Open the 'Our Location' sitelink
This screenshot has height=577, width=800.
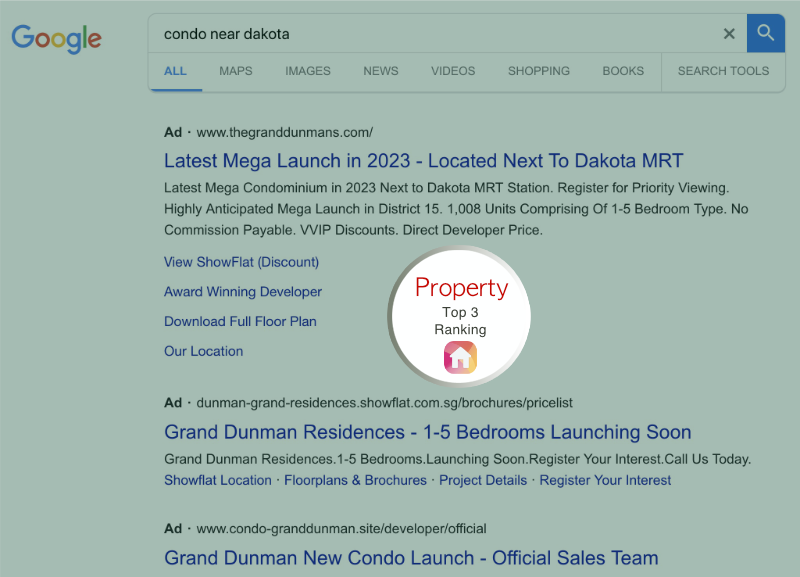[204, 351]
